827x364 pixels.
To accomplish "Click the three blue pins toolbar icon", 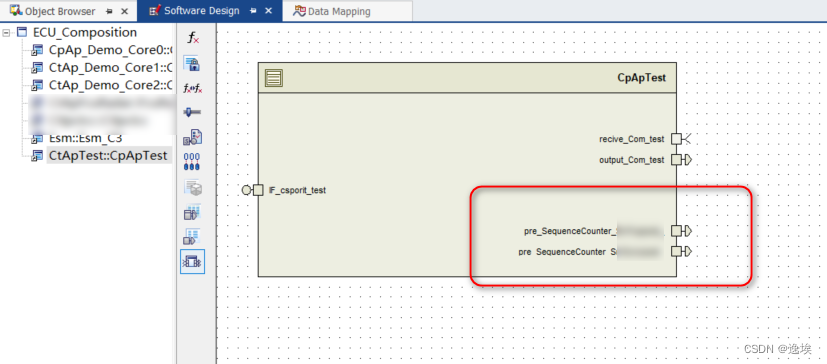I will (192, 161).
